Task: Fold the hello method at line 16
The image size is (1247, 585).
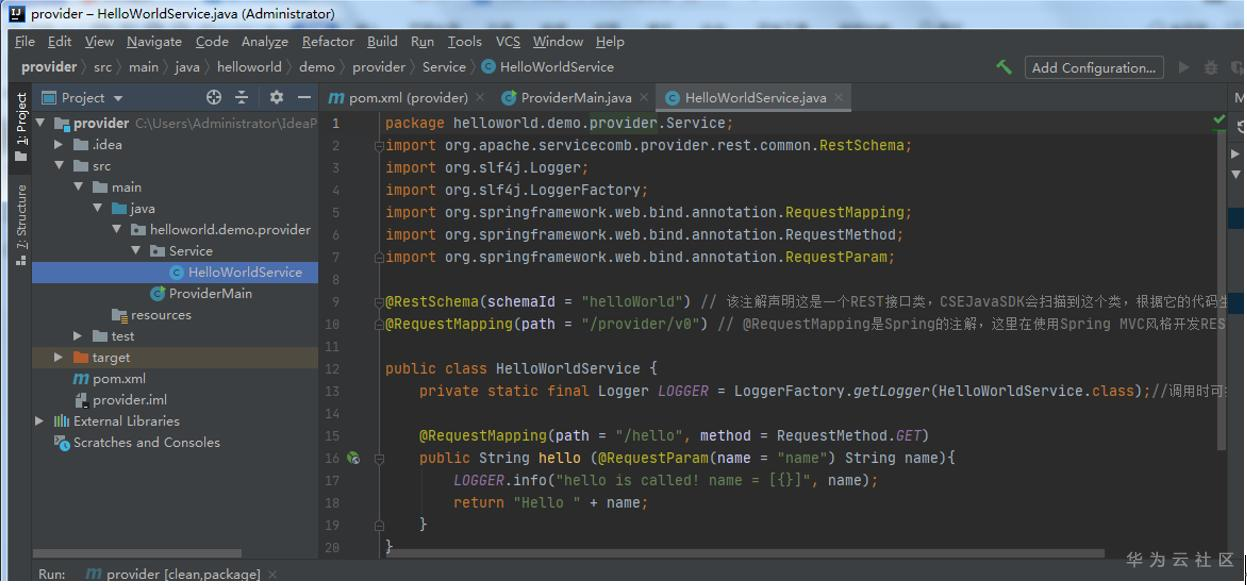Action: pos(378,458)
